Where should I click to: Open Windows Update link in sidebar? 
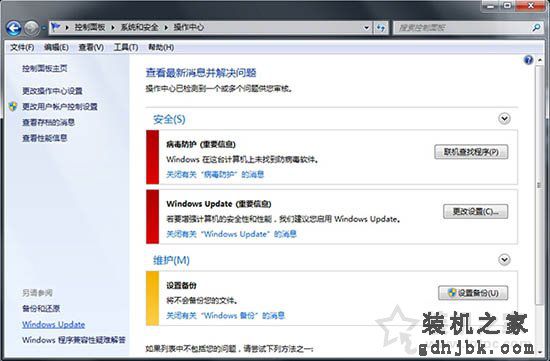pos(54,325)
